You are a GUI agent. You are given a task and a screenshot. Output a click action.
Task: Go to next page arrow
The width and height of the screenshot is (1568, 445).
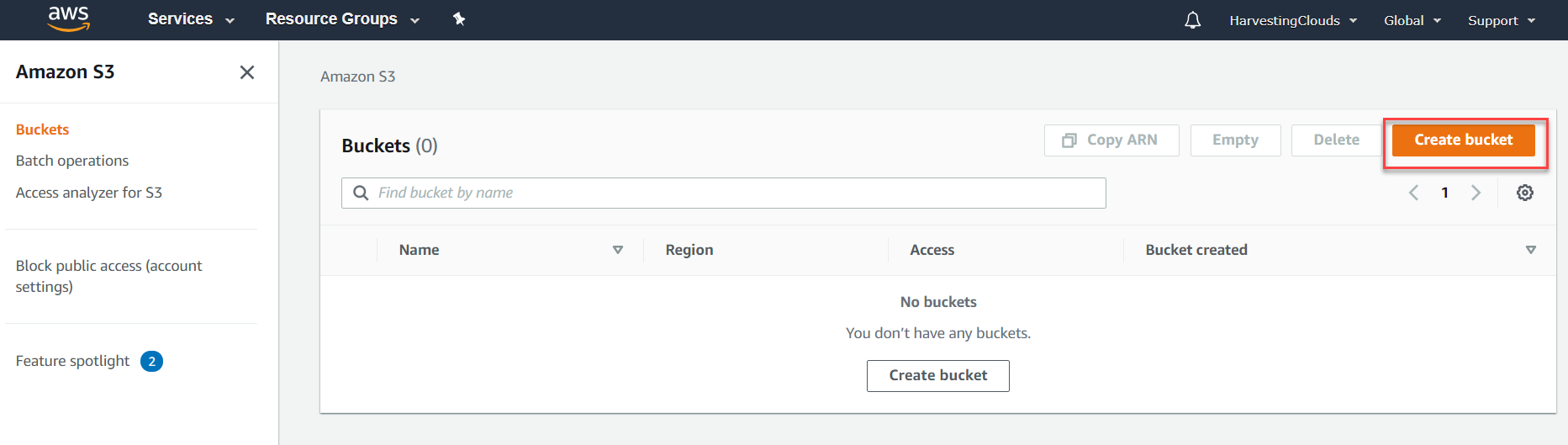pos(1476,193)
